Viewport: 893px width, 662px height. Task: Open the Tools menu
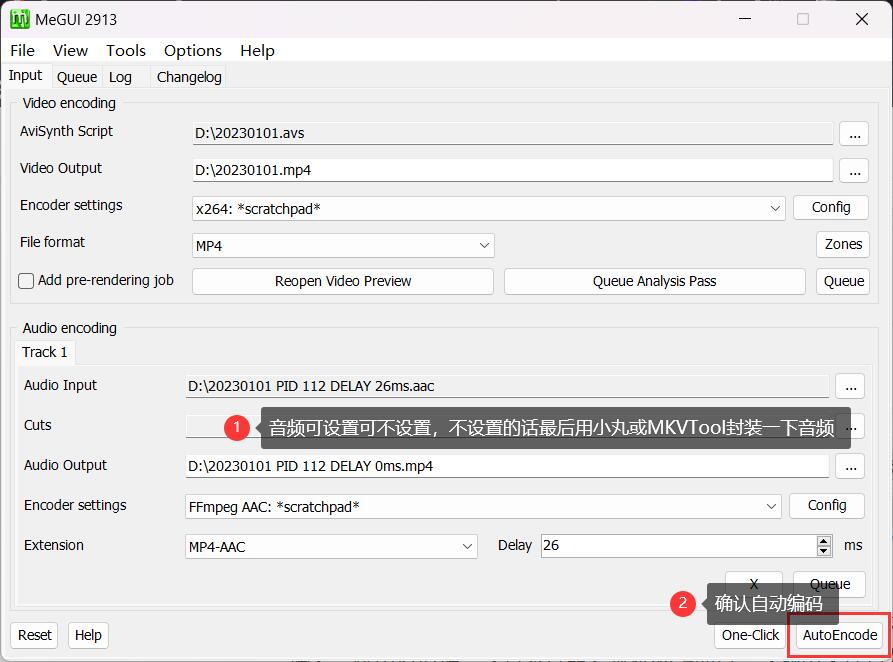(125, 50)
